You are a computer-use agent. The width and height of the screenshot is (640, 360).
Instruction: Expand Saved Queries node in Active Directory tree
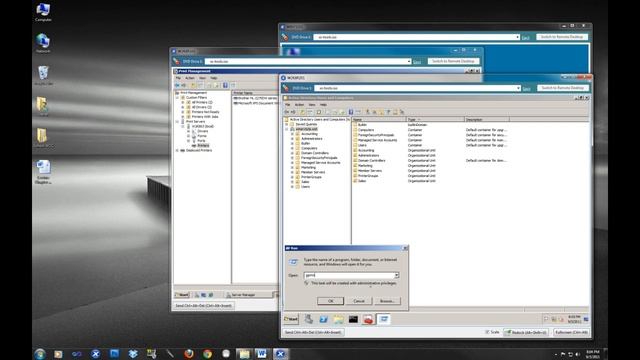[x=287, y=124]
